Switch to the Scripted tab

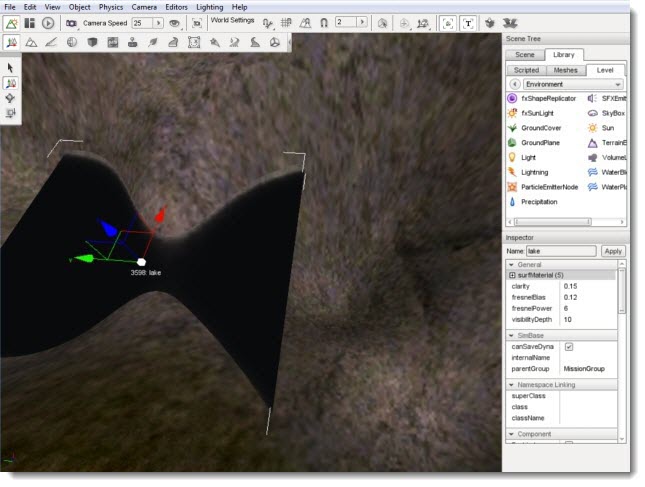click(x=526, y=70)
